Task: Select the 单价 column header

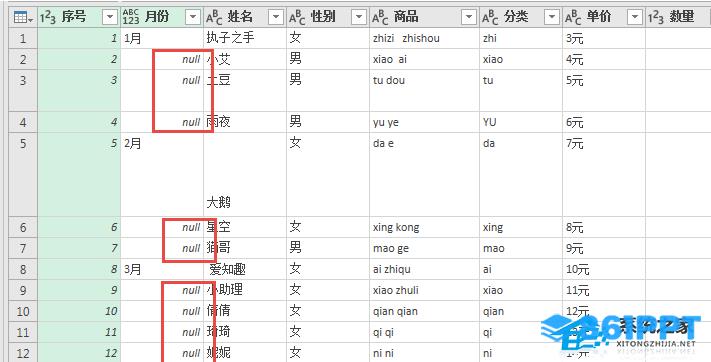Action: coord(604,17)
